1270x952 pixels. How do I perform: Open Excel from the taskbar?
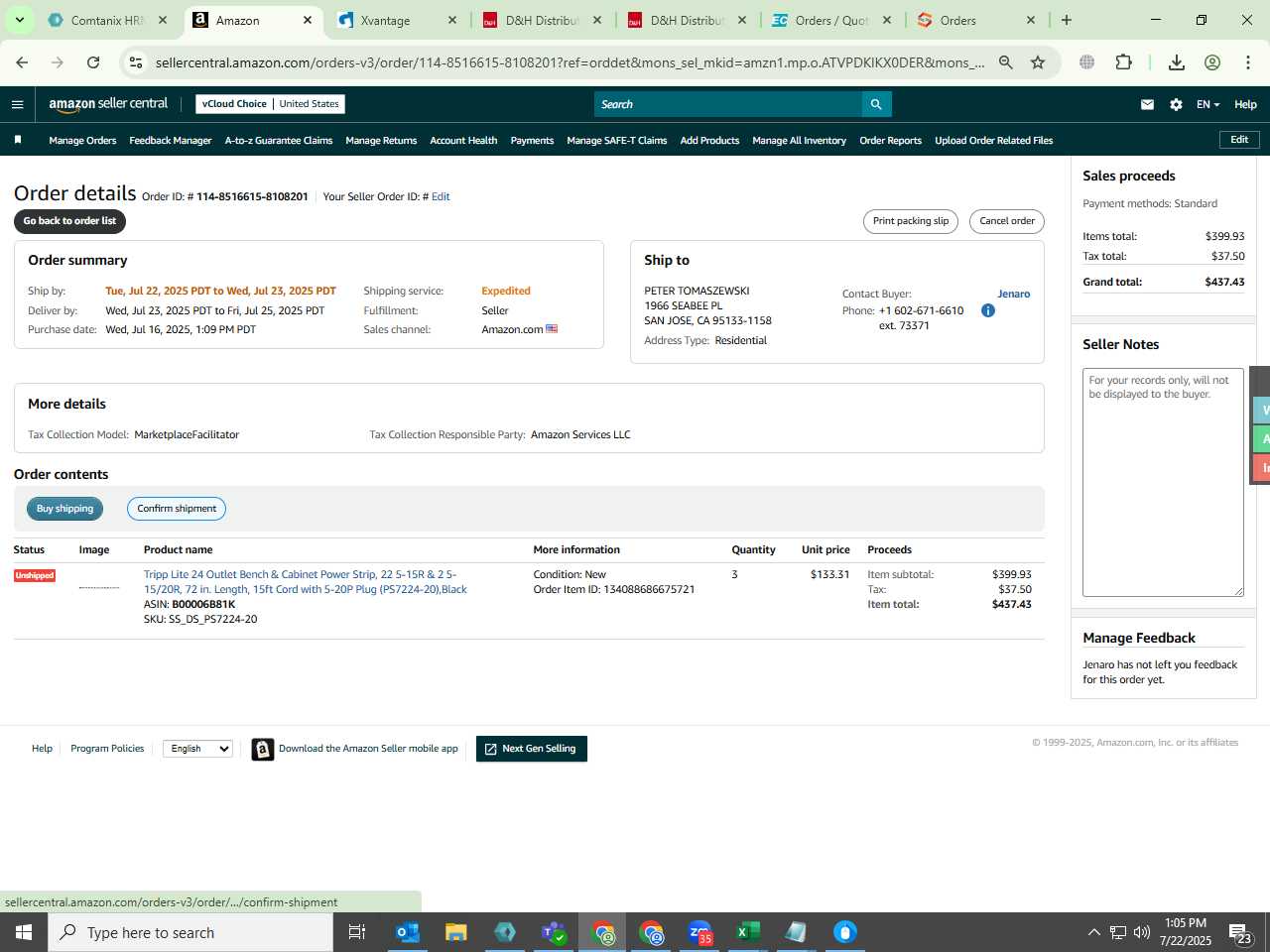point(748,932)
